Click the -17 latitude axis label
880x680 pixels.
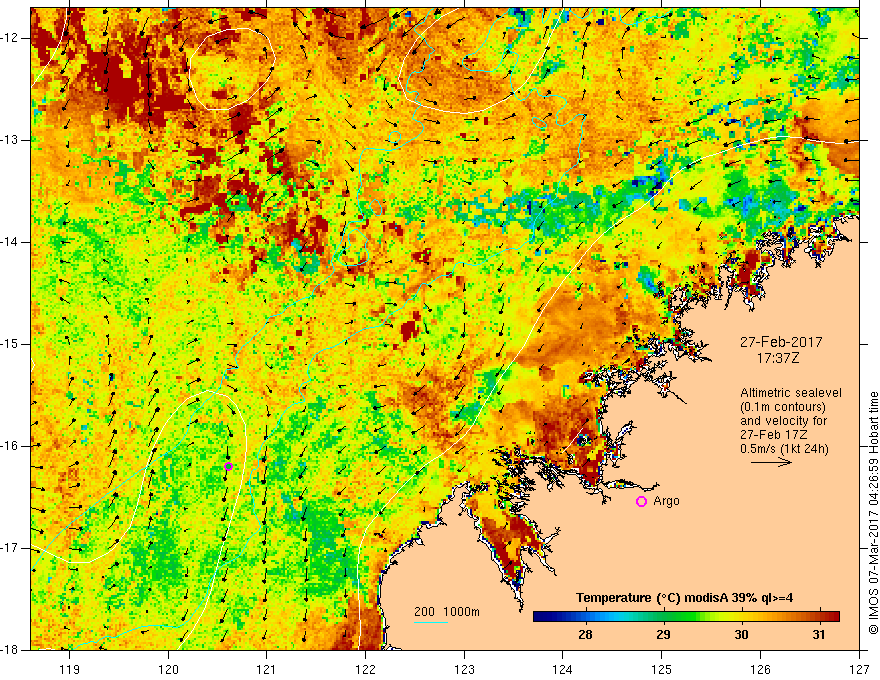point(10,548)
